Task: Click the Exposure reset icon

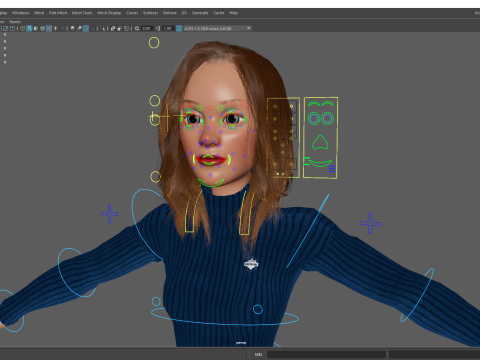Action: click(137, 28)
